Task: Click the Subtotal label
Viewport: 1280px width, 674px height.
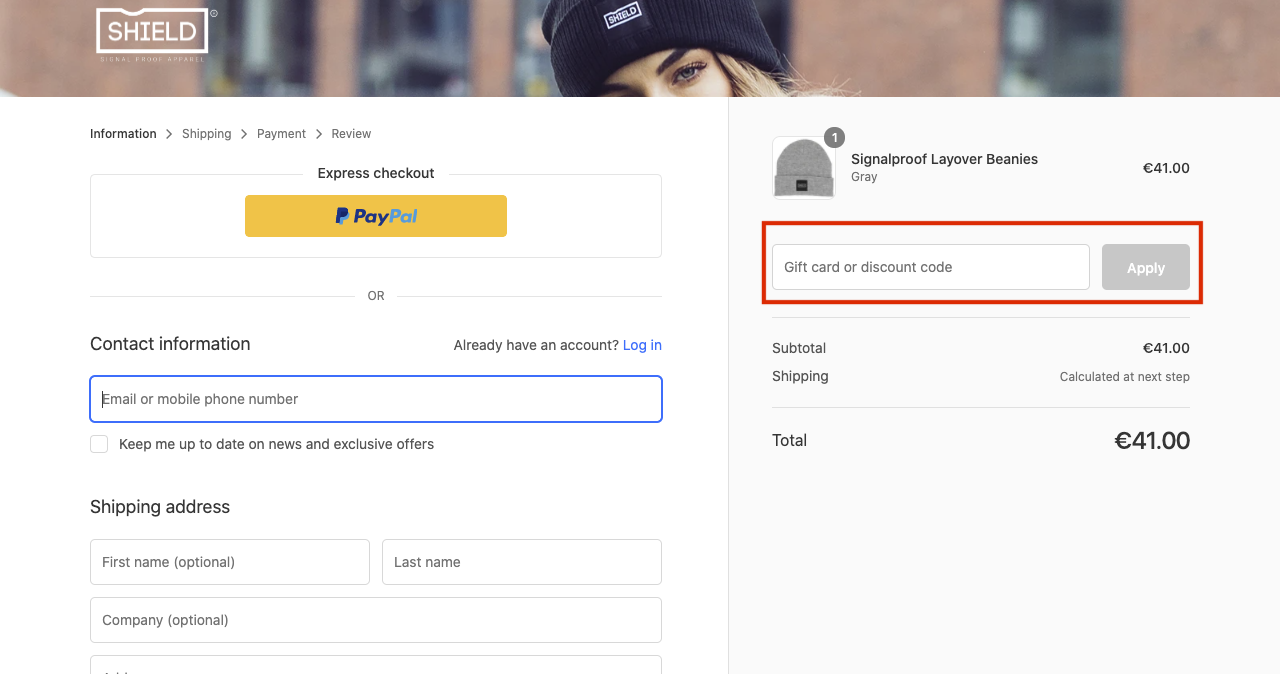Action: (799, 348)
